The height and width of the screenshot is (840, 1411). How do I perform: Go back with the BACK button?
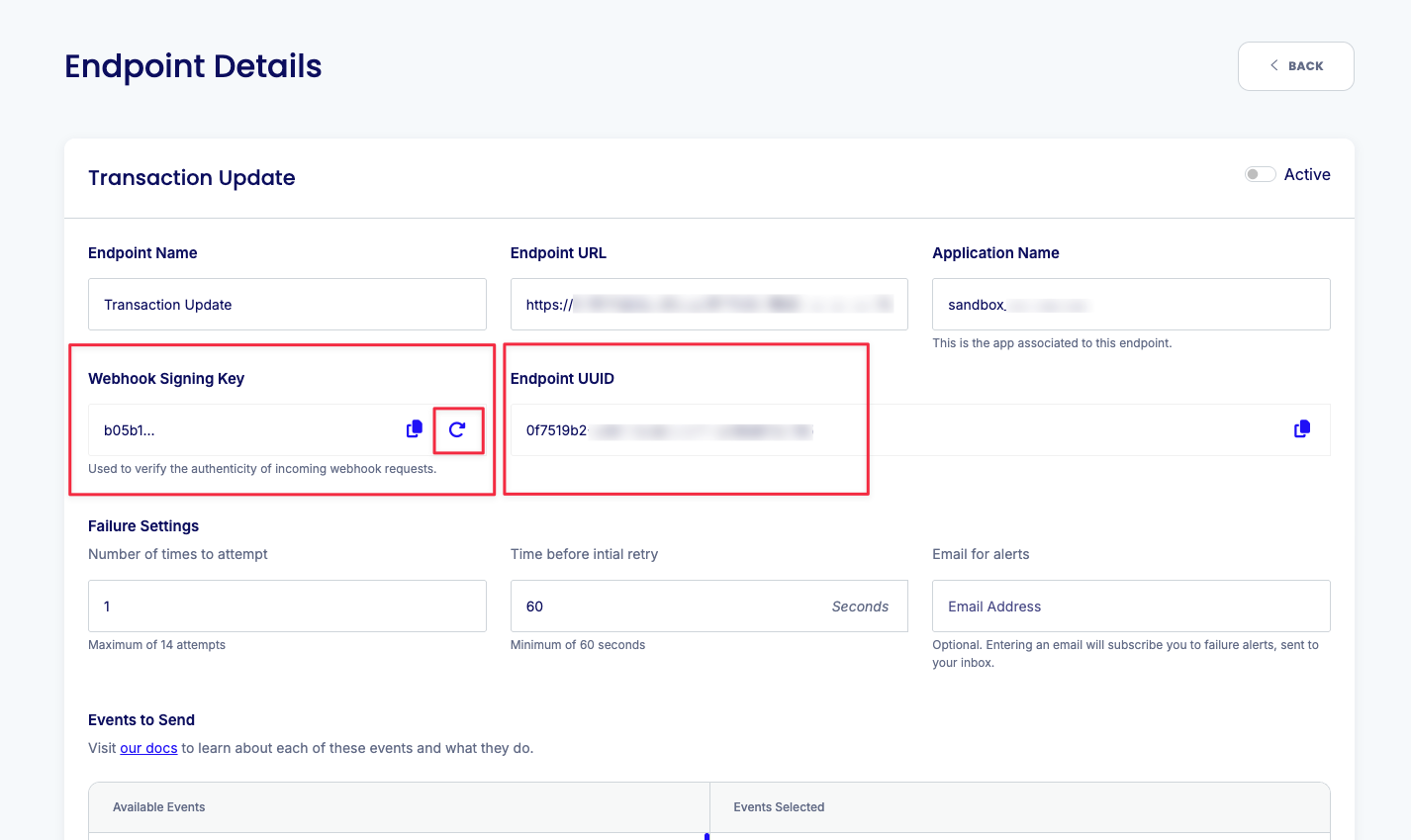1296,66
